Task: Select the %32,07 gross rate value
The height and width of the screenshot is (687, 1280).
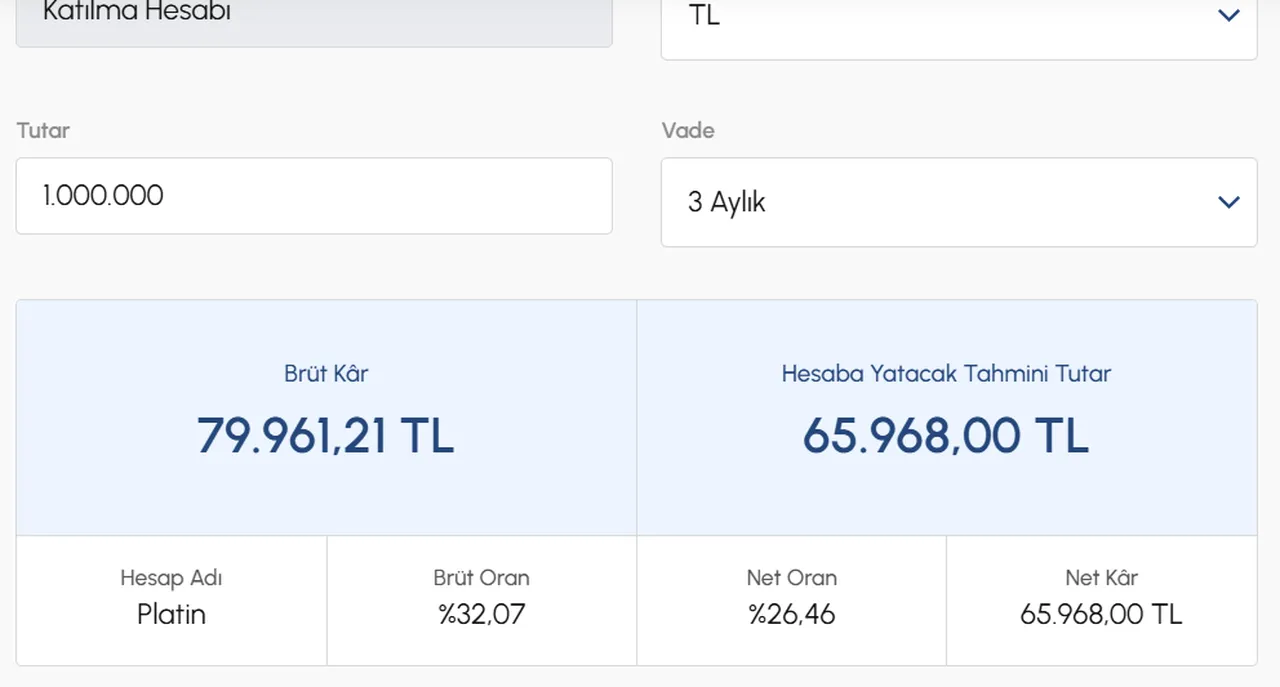Action: tap(481, 614)
